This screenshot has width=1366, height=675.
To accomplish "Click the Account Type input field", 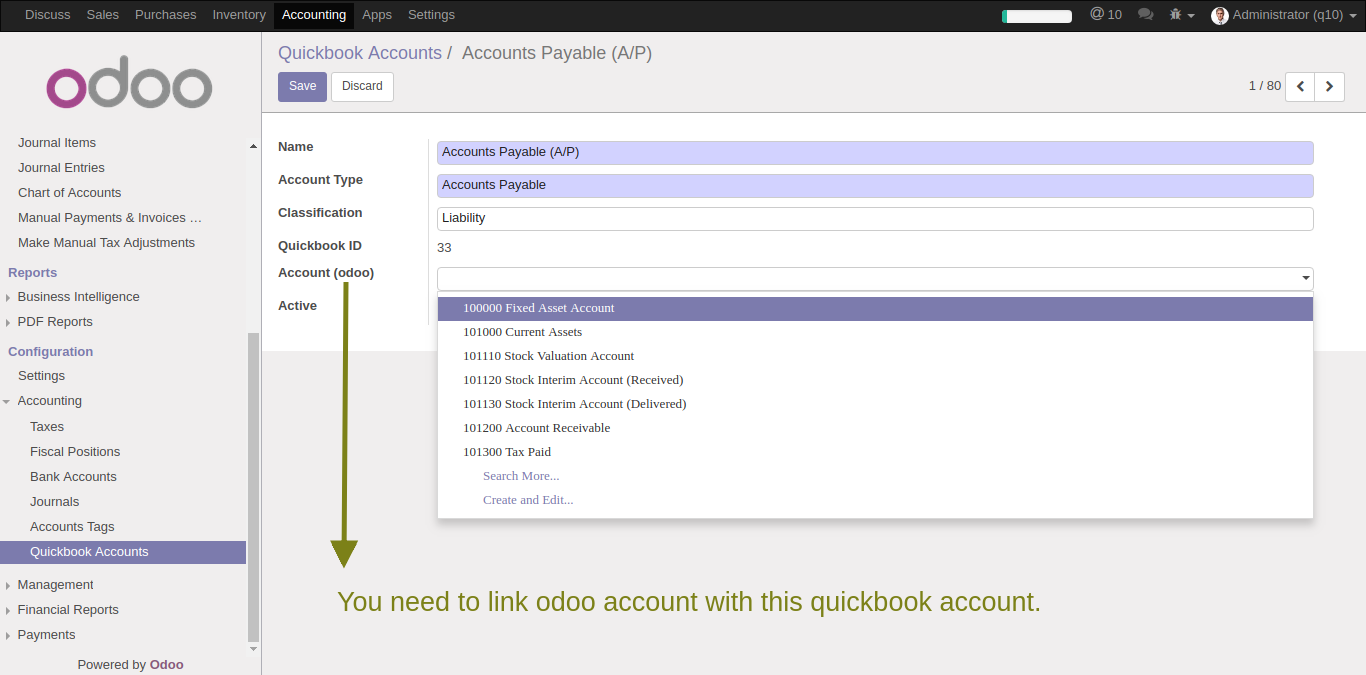I will (875, 186).
